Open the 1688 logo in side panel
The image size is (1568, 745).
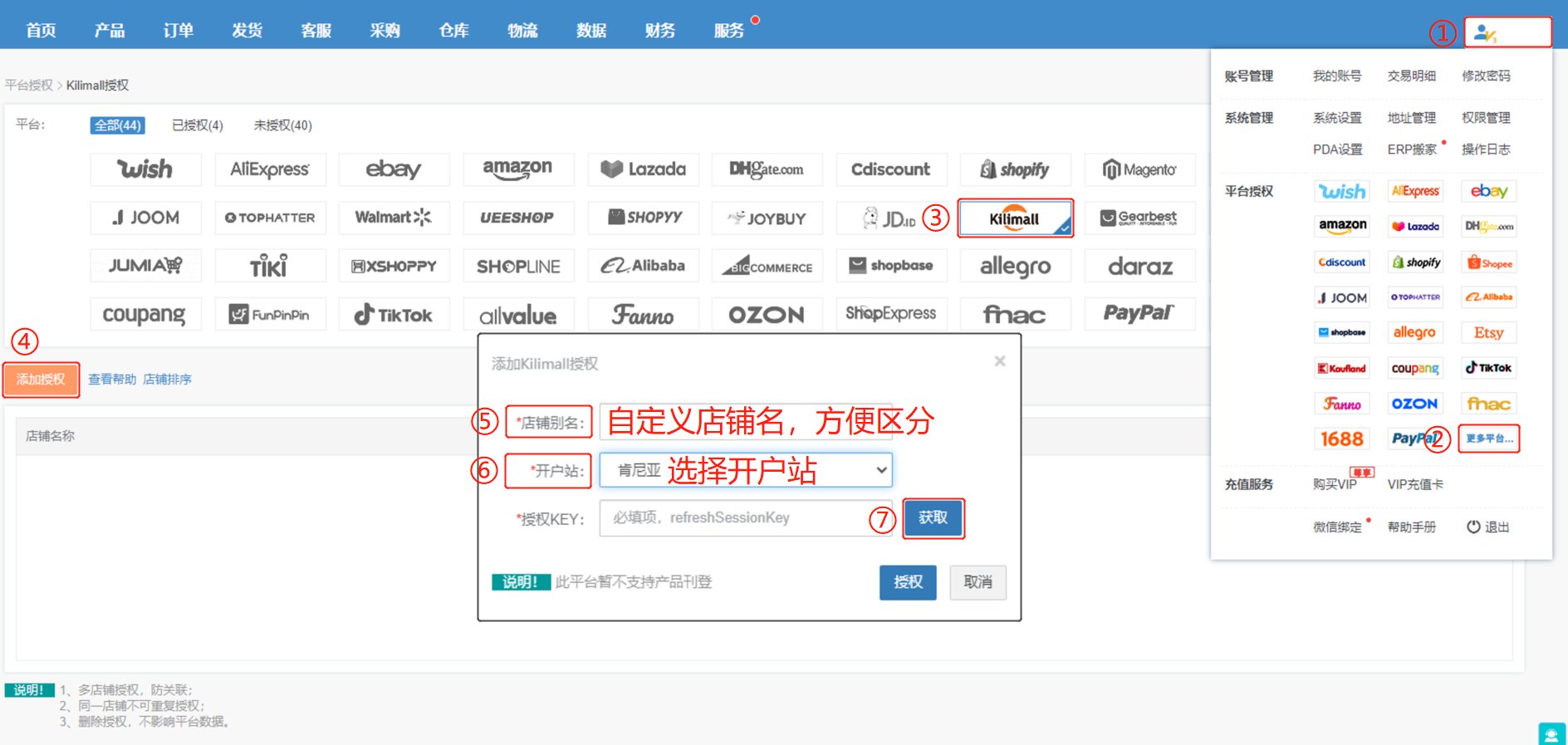[x=1342, y=439]
